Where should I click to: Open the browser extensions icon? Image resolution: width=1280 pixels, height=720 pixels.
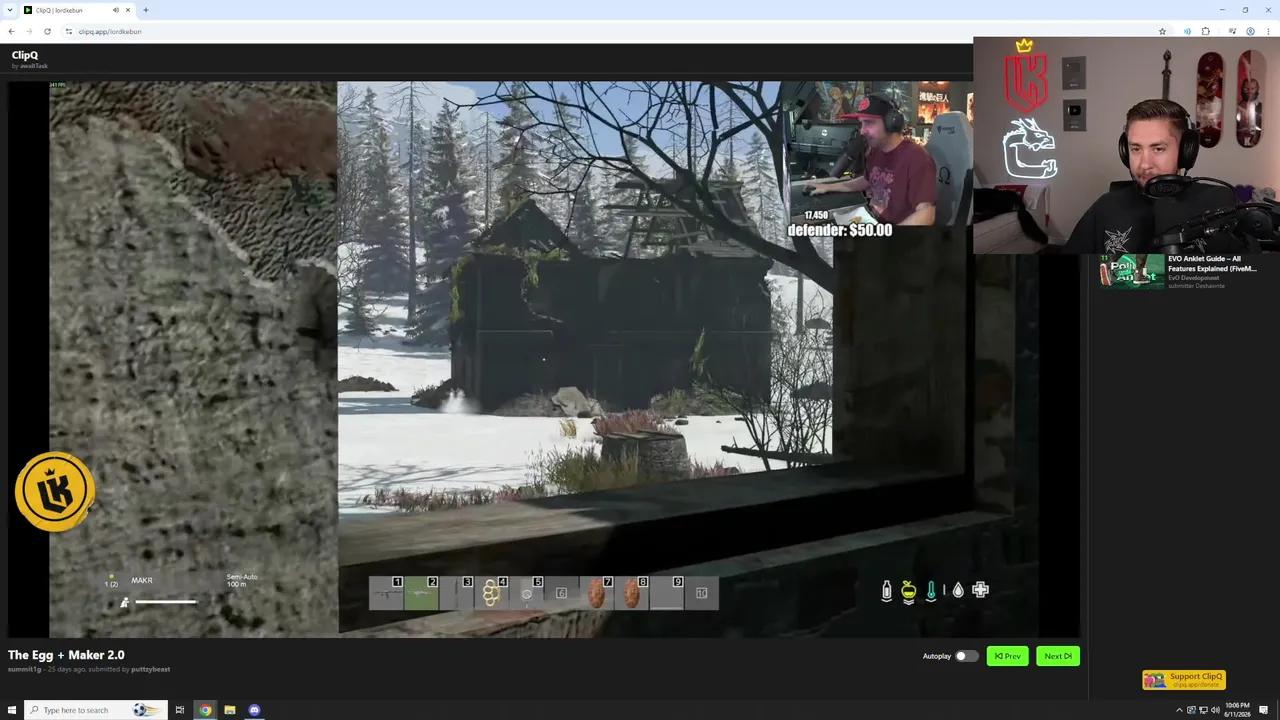(1205, 31)
